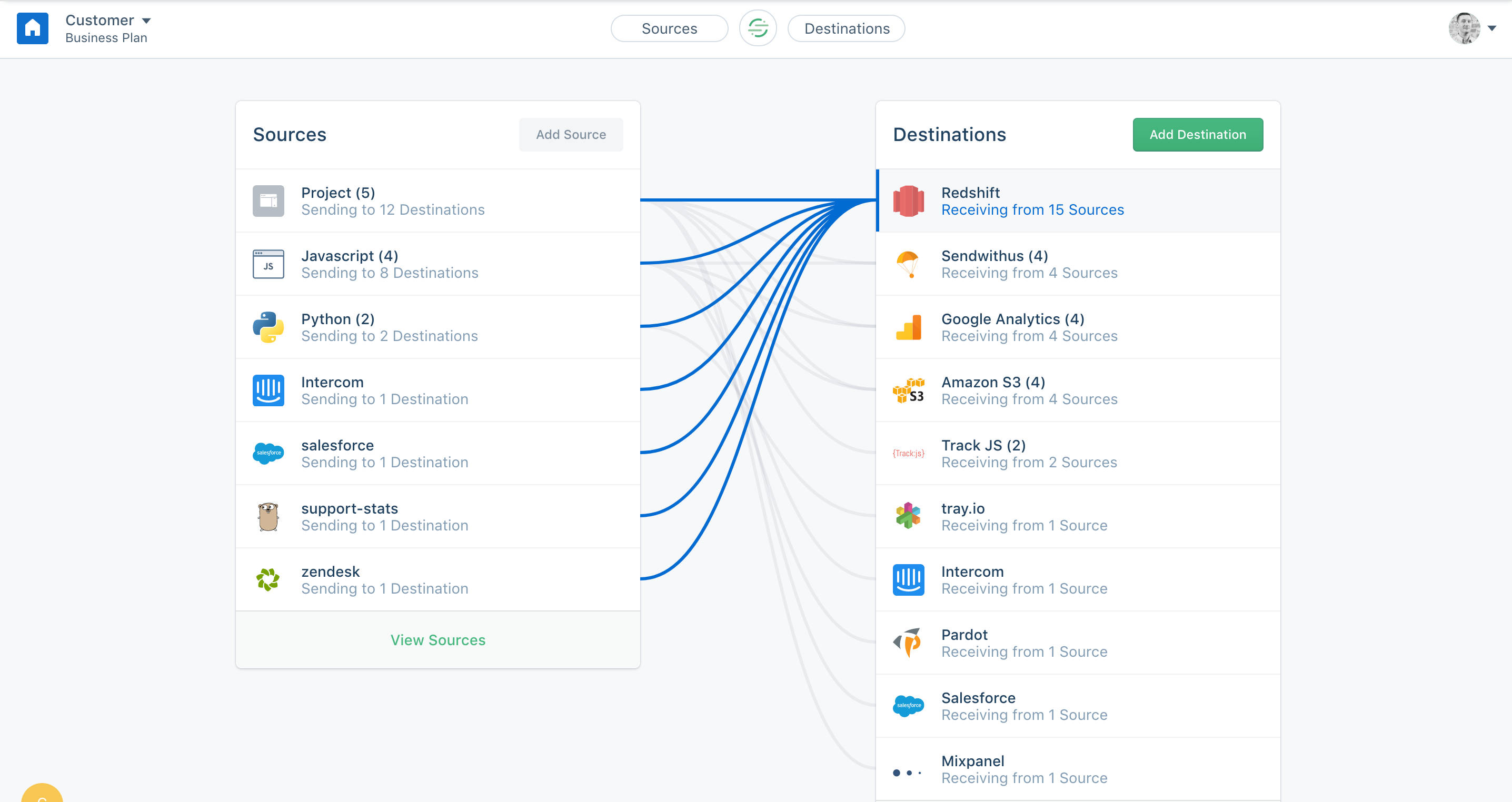Select the Sendwithus parachute icon

click(x=909, y=264)
